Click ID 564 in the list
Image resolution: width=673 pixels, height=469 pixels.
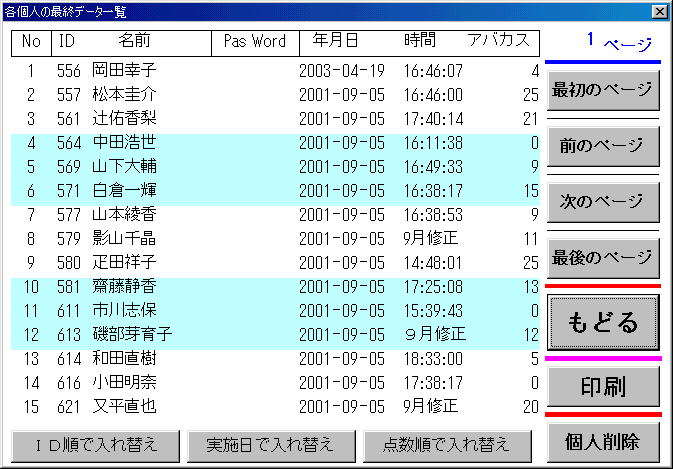pyautogui.click(x=69, y=143)
